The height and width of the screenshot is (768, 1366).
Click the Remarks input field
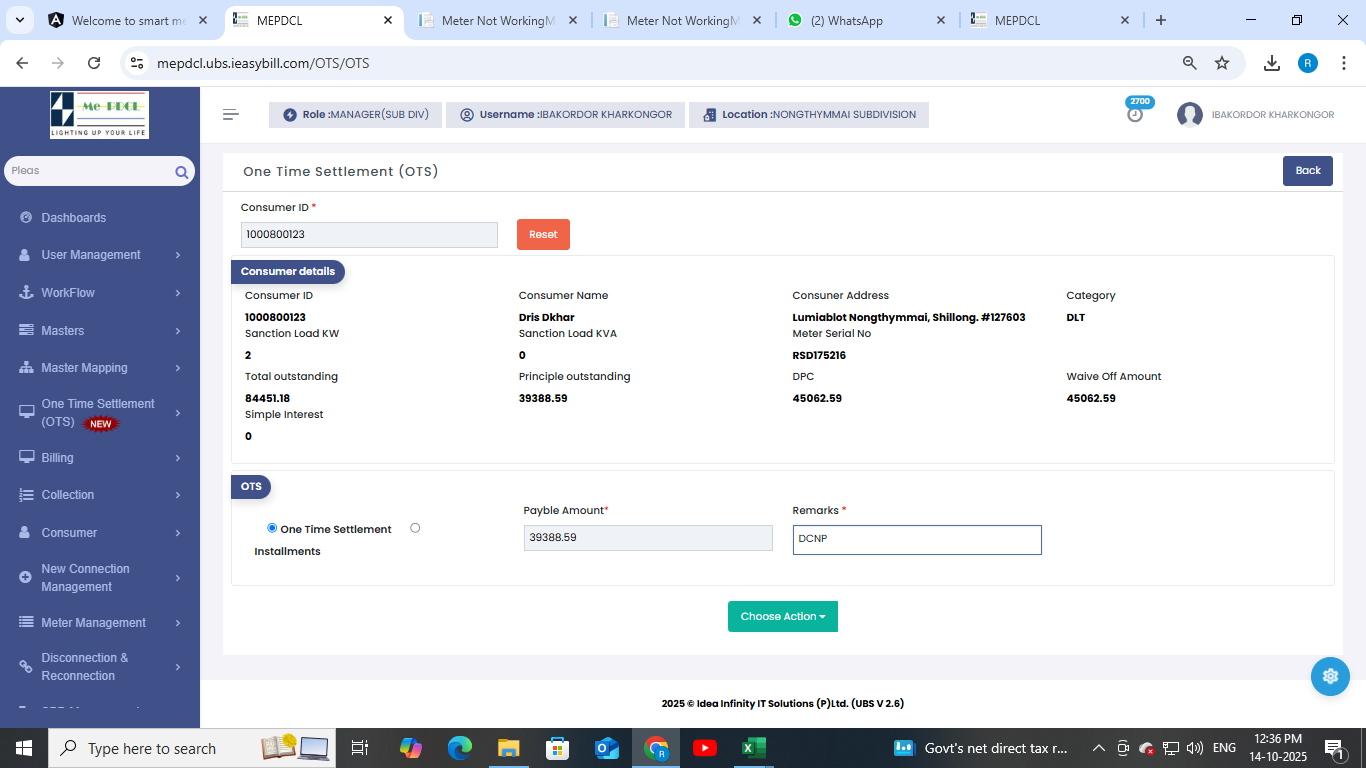(917, 540)
